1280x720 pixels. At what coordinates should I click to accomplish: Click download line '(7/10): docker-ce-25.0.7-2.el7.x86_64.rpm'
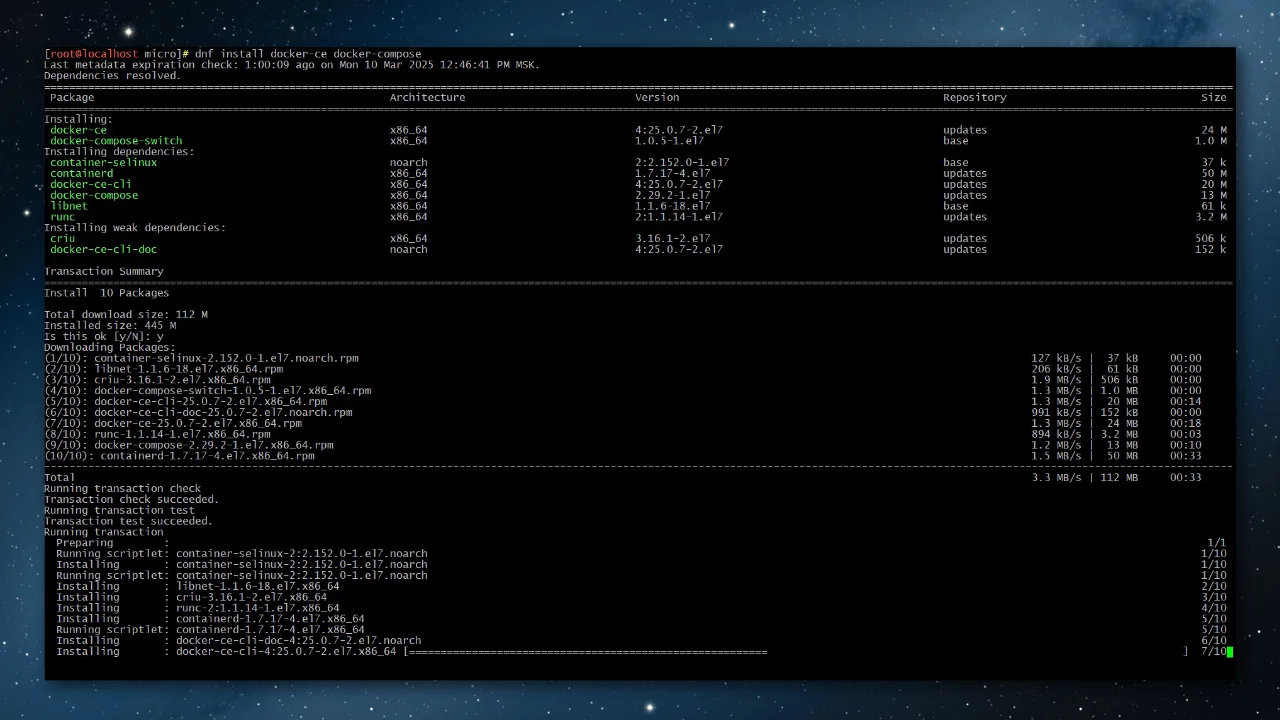(x=173, y=423)
